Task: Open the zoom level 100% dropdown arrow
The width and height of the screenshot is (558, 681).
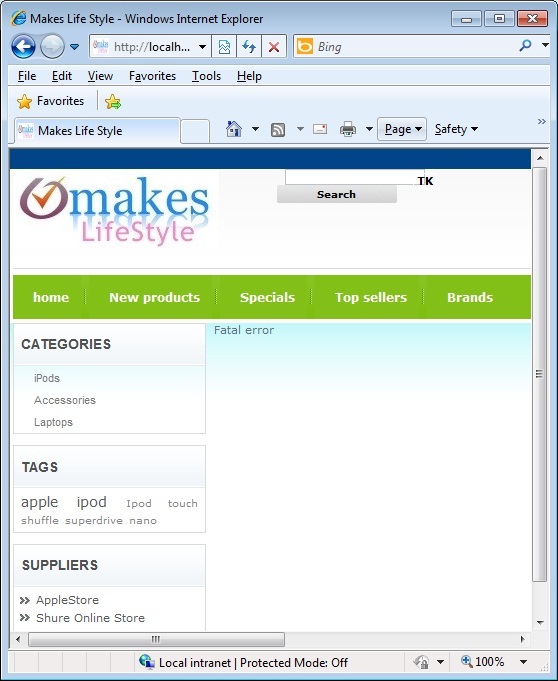Action: pyautogui.click(x=523, y=662)
